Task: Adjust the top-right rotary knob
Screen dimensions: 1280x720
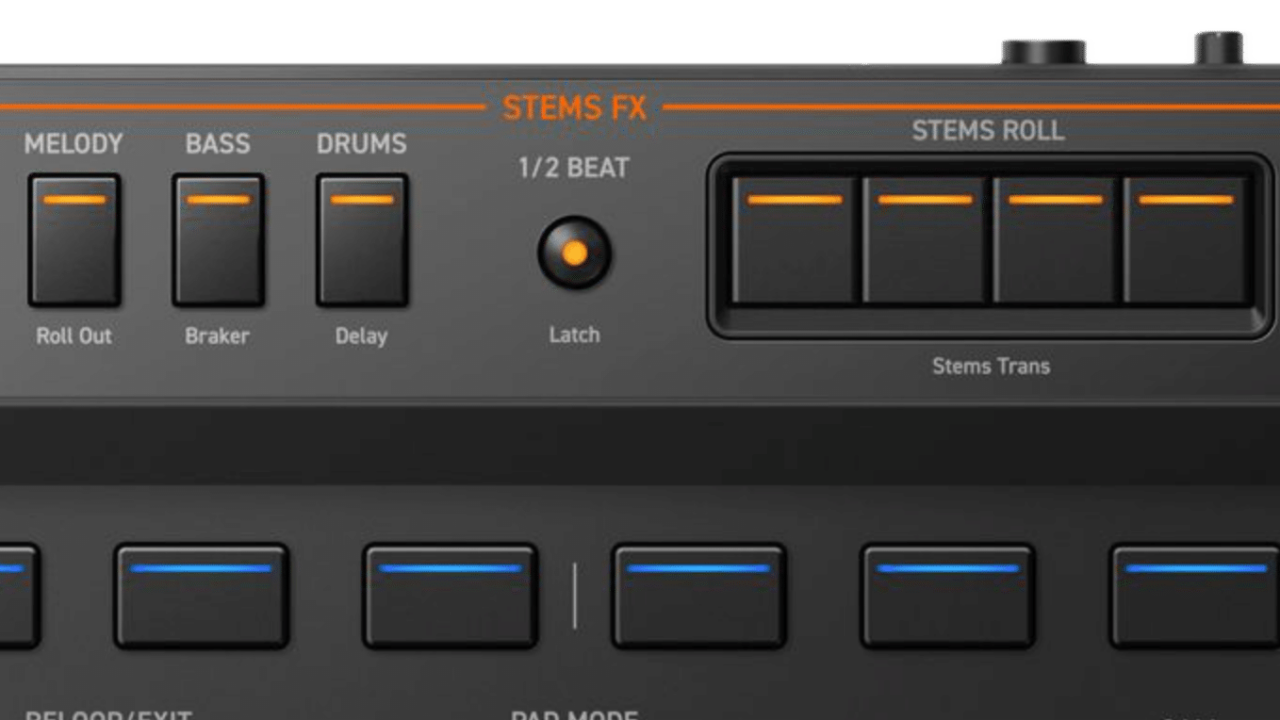Action: click(1217, 45)
